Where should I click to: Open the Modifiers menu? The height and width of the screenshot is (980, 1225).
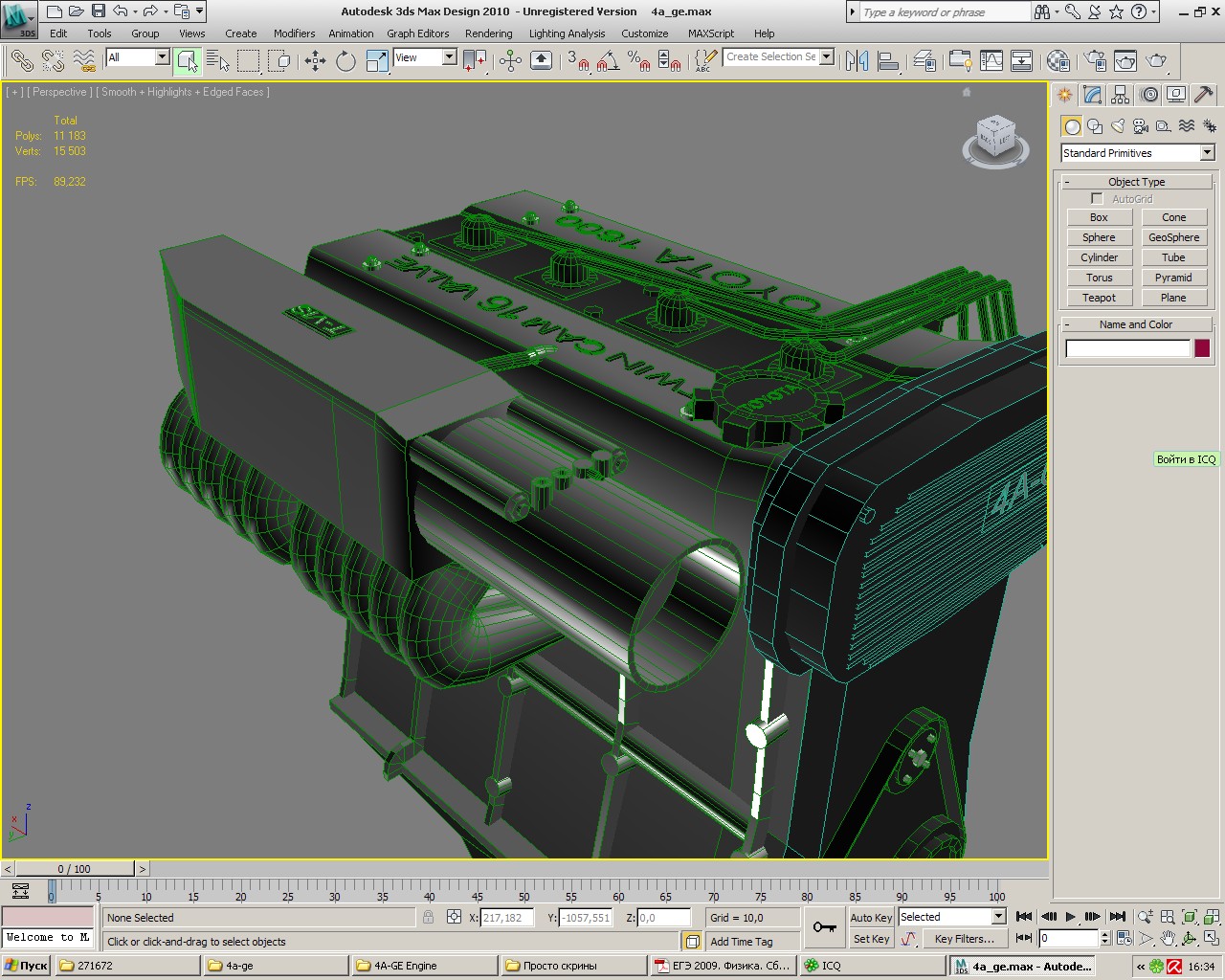(x=294, y=33)
